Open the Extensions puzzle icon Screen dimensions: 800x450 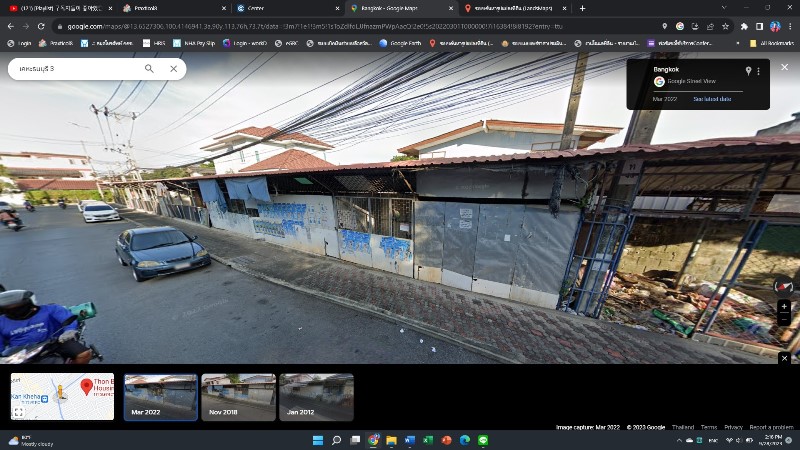point(744,26)
